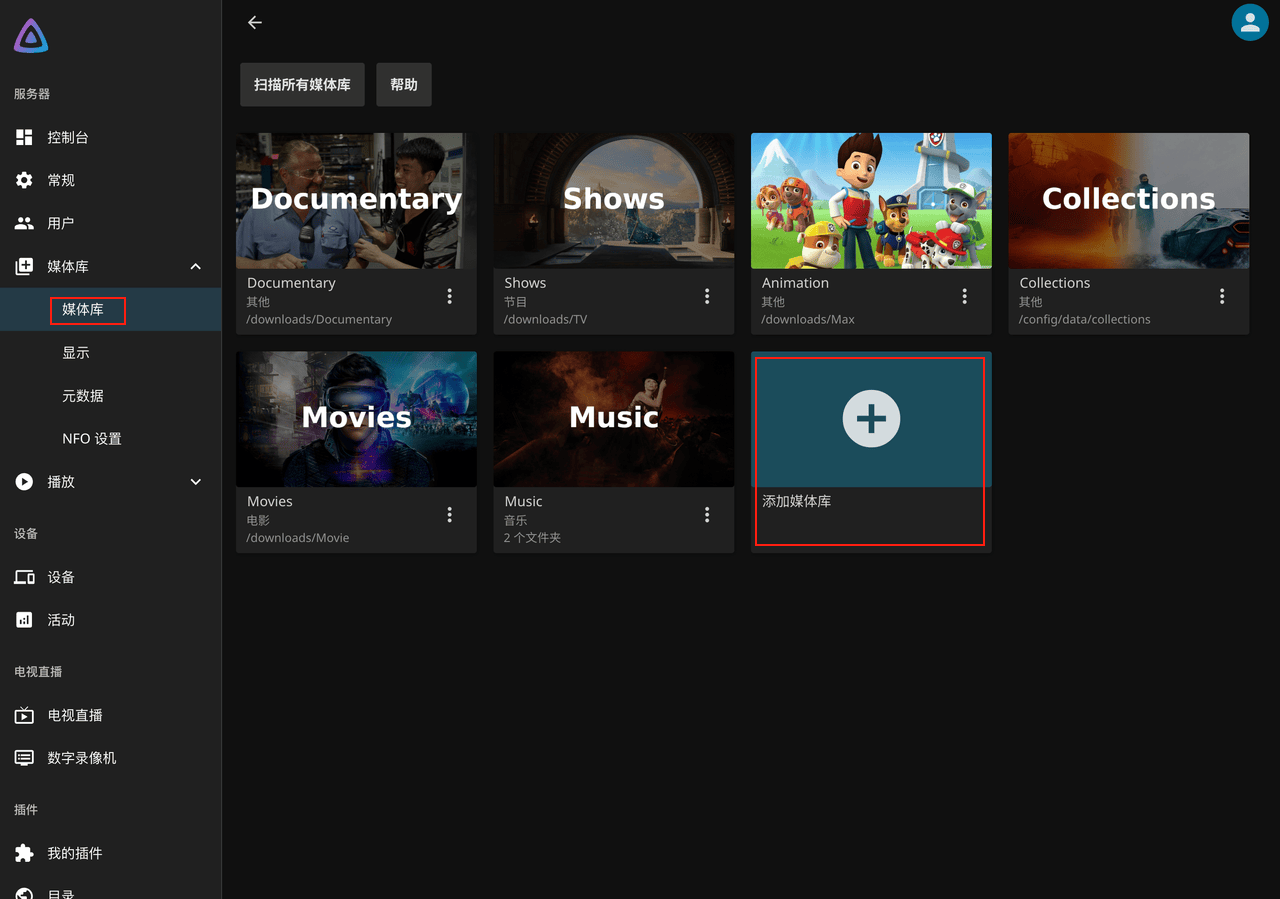The height and width of the screenshot is (899, 1280).
Task: Click the /downloads/Max path text
Action: (x=808, y=319)
